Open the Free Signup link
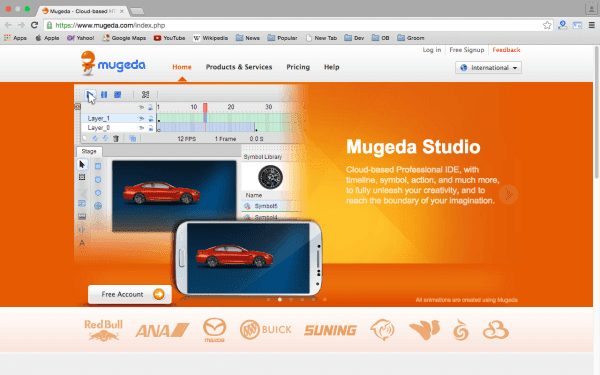The height and width of the screenshot is (375, 600). tap(467, 50)
